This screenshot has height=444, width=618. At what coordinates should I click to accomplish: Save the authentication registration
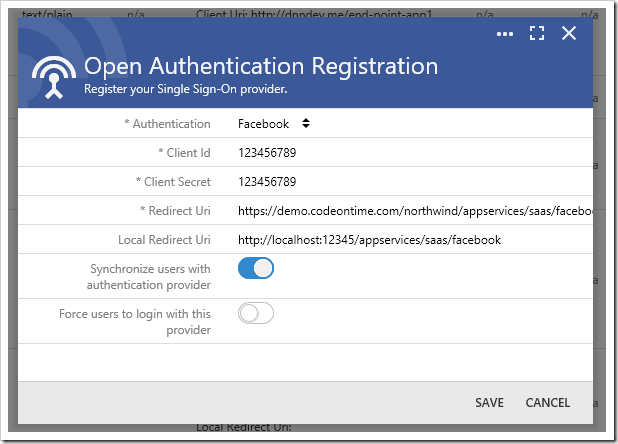489,403
